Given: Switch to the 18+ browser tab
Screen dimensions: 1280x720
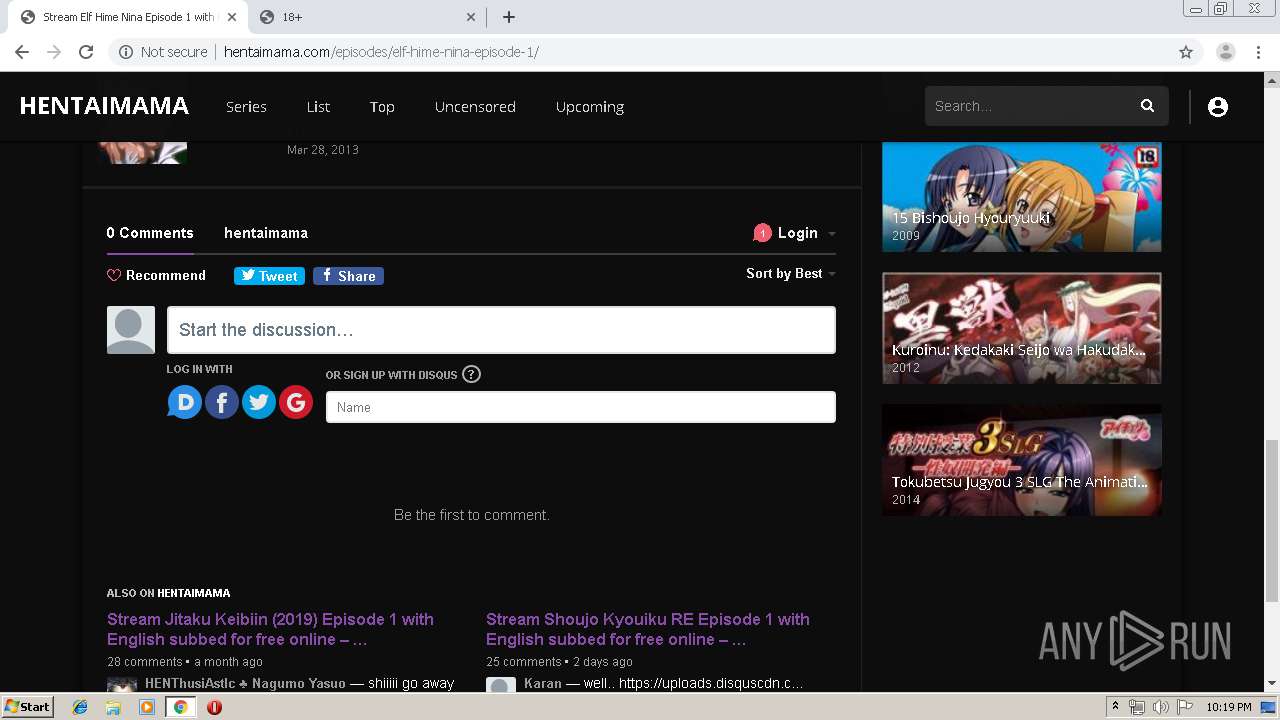Looking at the screenshot, I should (x=367, y=17).
